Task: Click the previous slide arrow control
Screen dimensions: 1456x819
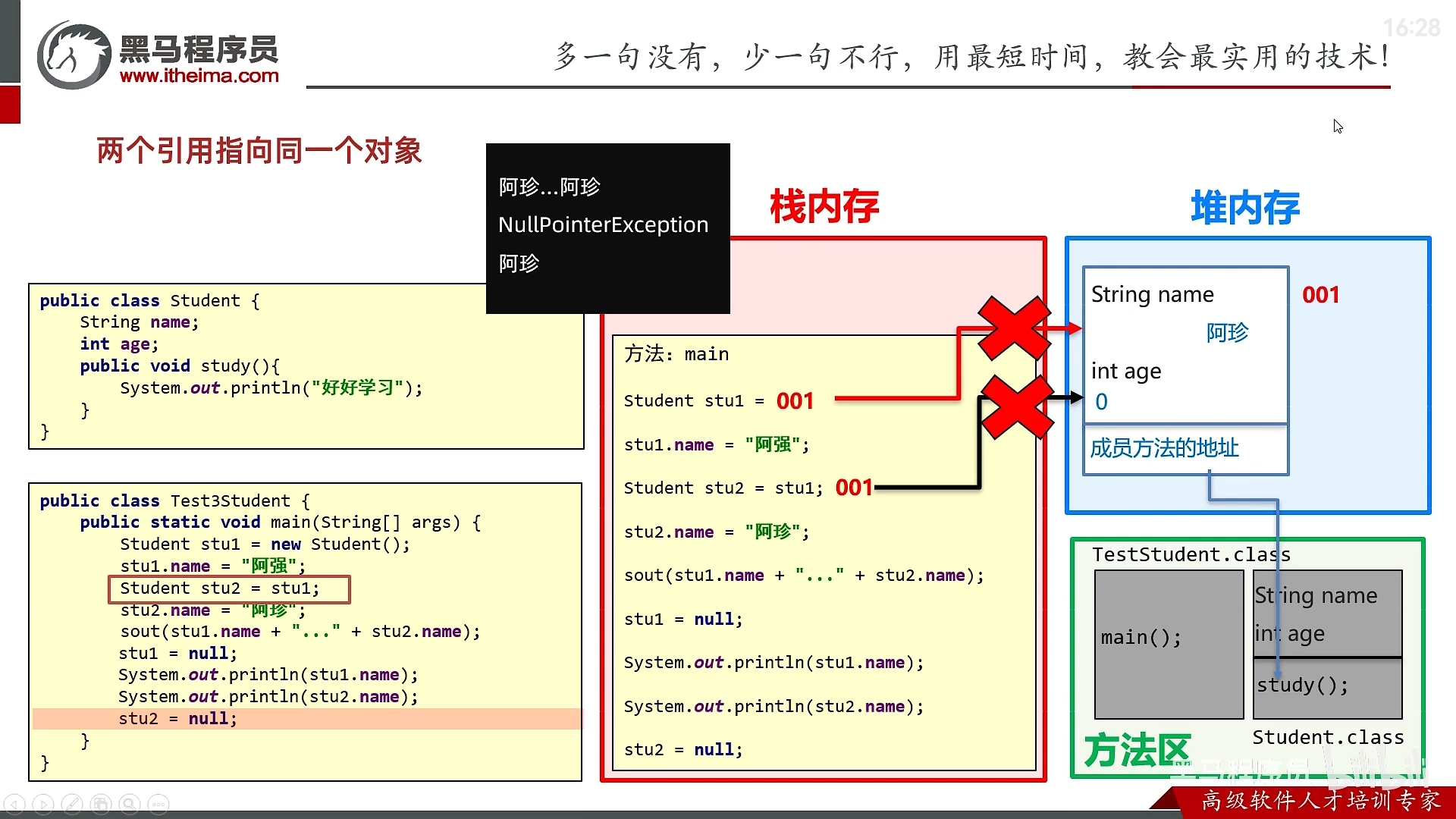Action: click(14, 804)
